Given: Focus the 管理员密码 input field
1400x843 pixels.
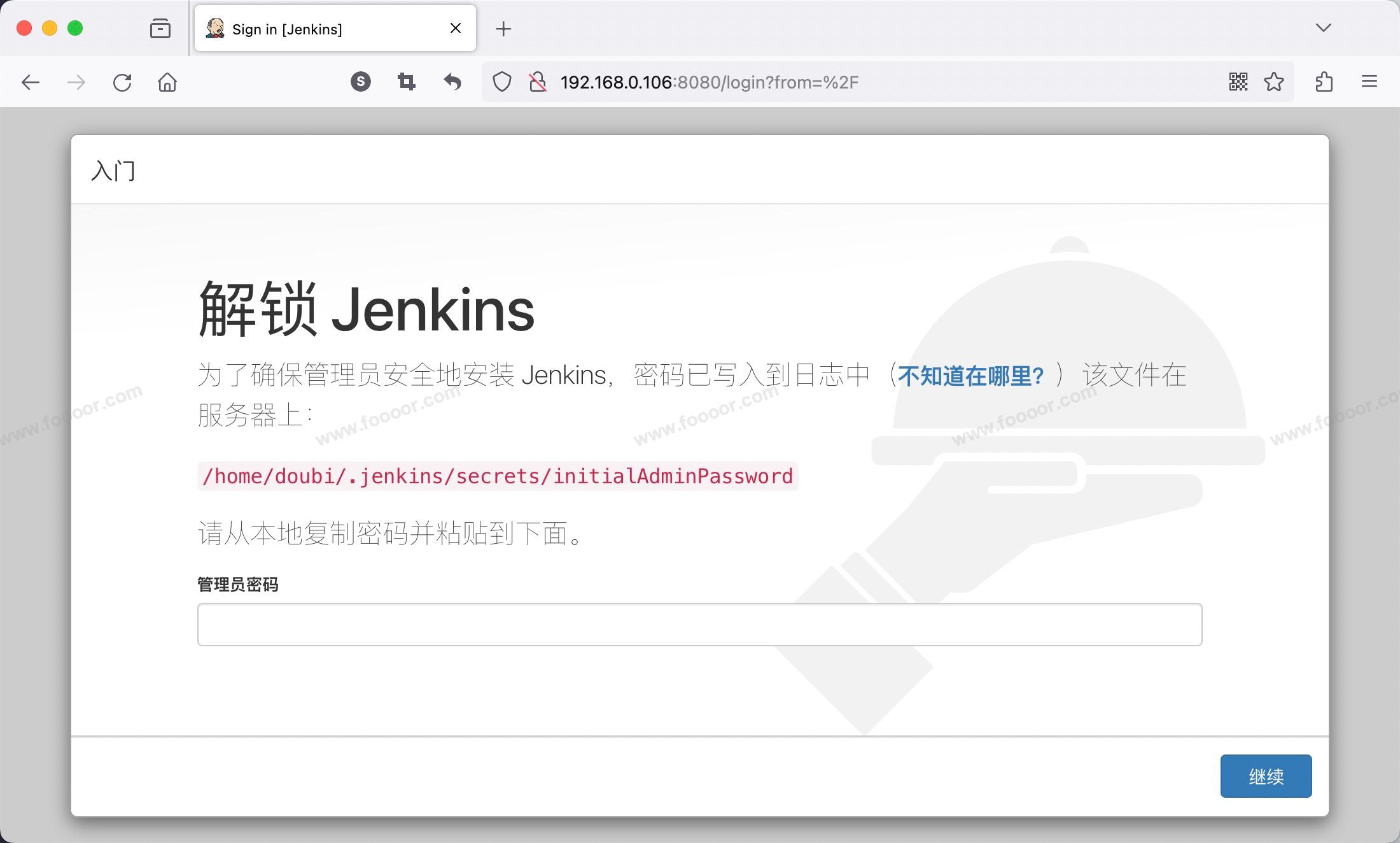Looking at the screenshot, I should click(699, 625).
